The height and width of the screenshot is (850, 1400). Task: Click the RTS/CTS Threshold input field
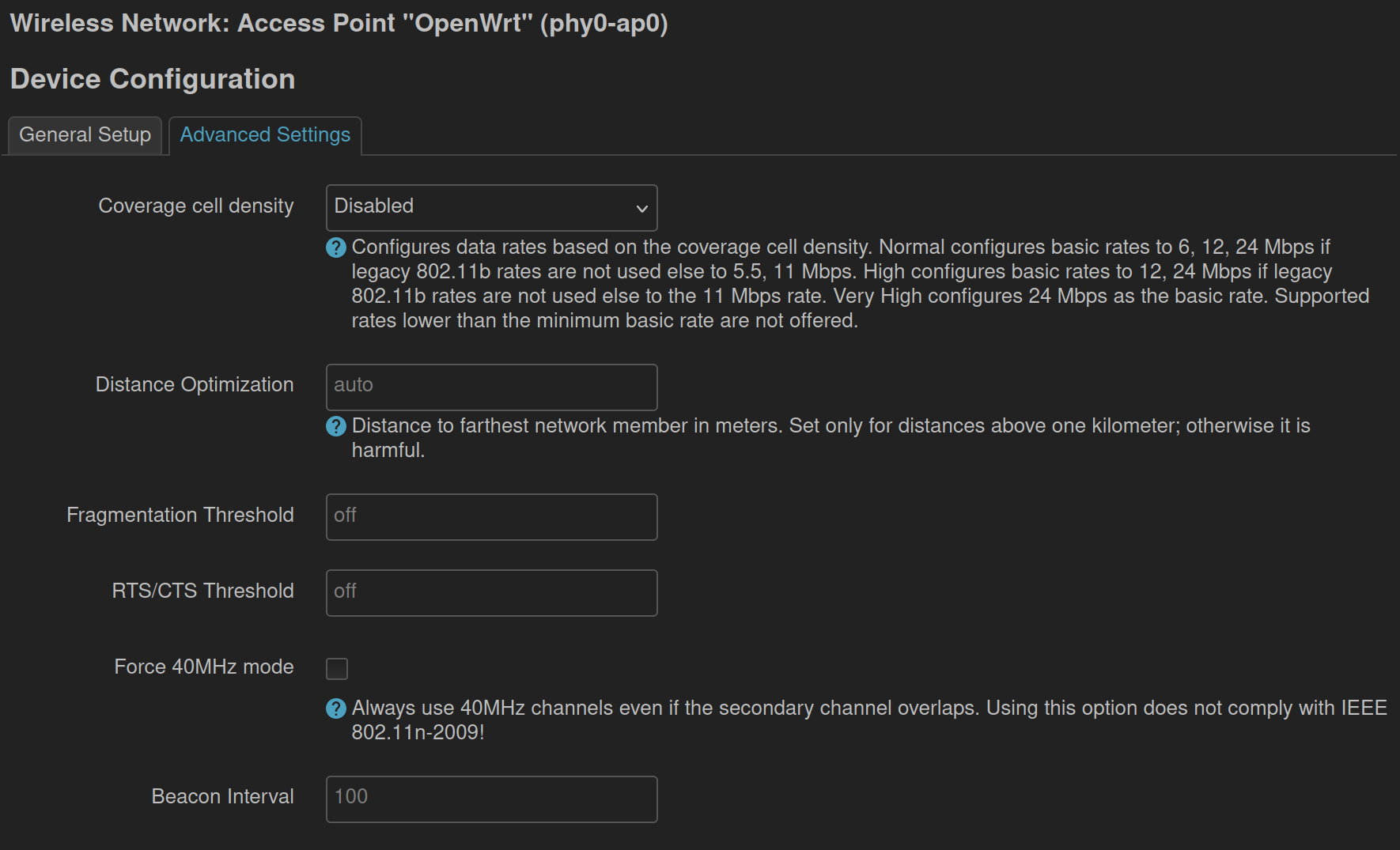click(491, 593)
